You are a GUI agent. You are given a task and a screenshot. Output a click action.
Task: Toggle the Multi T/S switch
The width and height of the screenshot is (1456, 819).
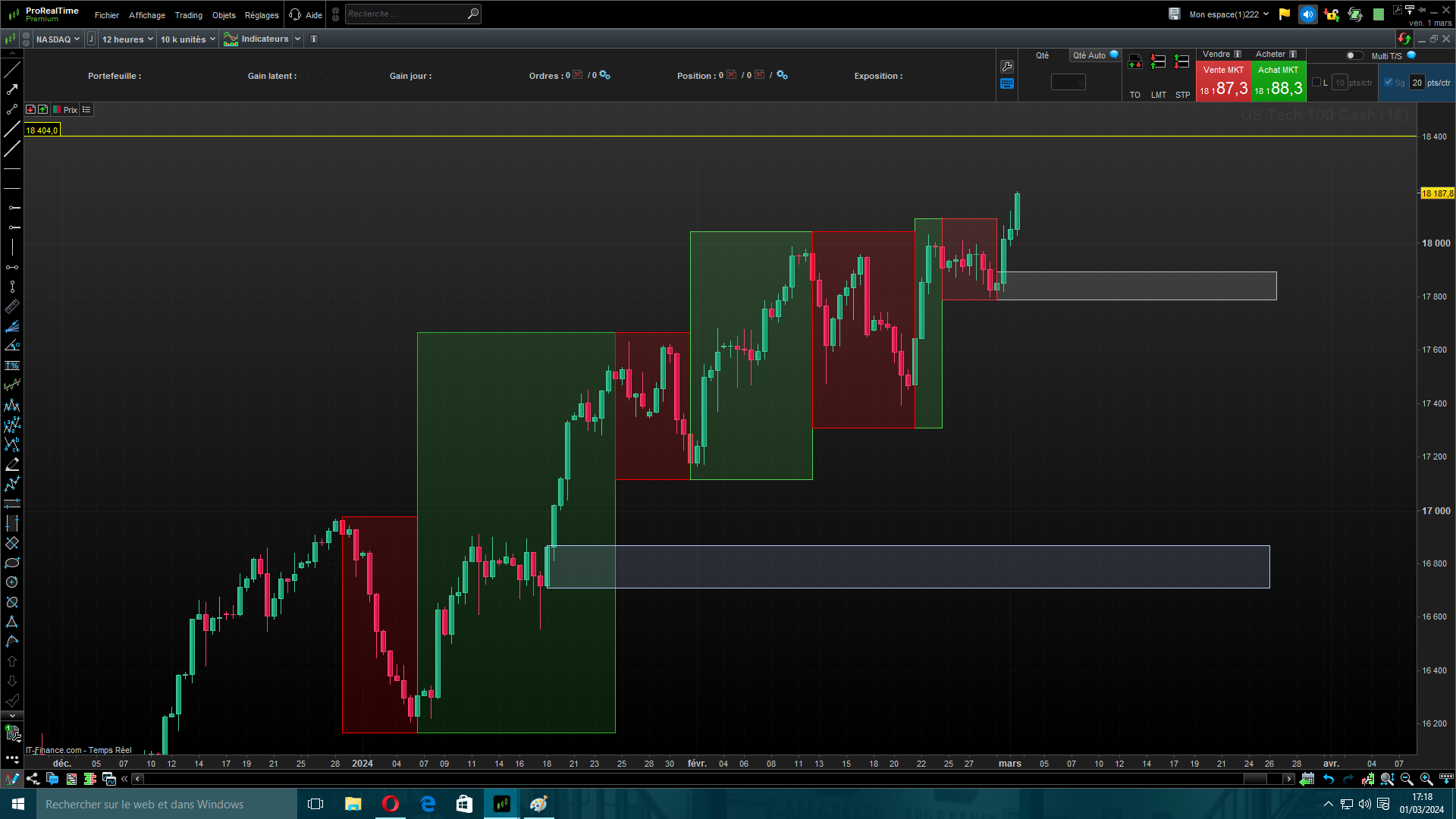[1354, 55]
